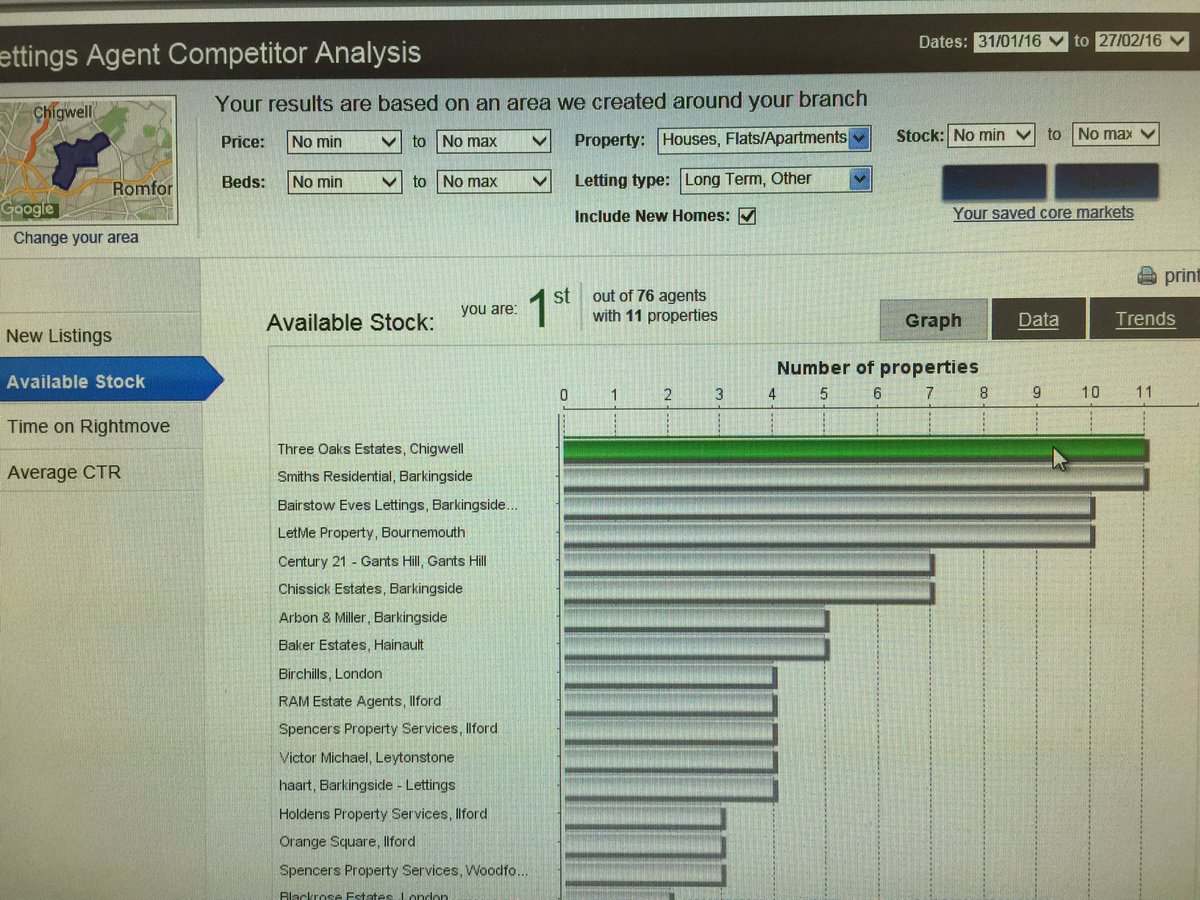Click RAM Estate Agents, Ilford label

coord(359,701)
